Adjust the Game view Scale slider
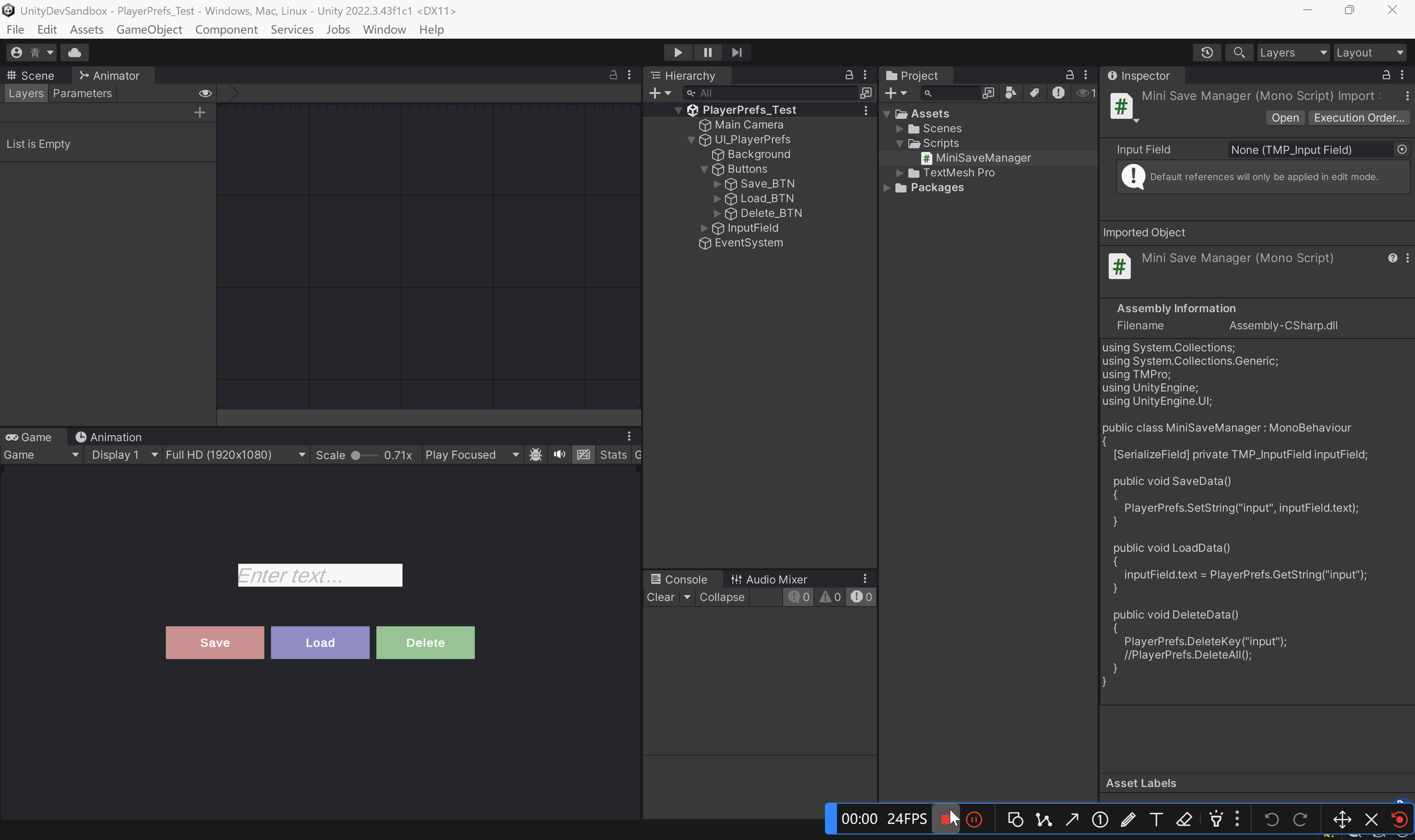Image resolution: width=1415 pixels, height=840 pixels. [x=356, y=455]
